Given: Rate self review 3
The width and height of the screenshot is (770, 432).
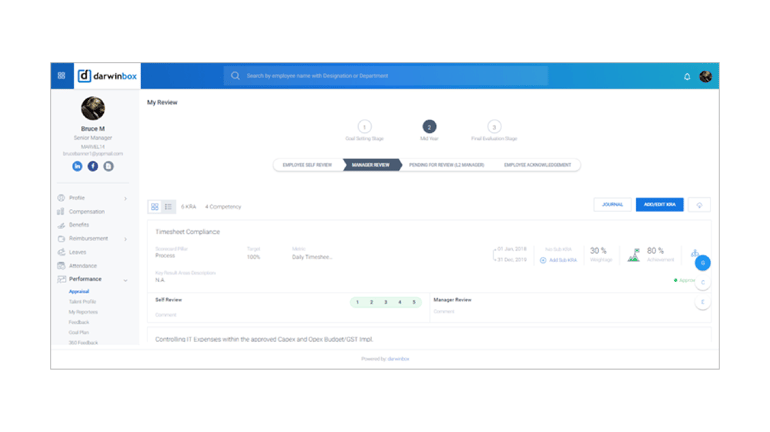Looking at the screenshot, I should coord(386,302).
